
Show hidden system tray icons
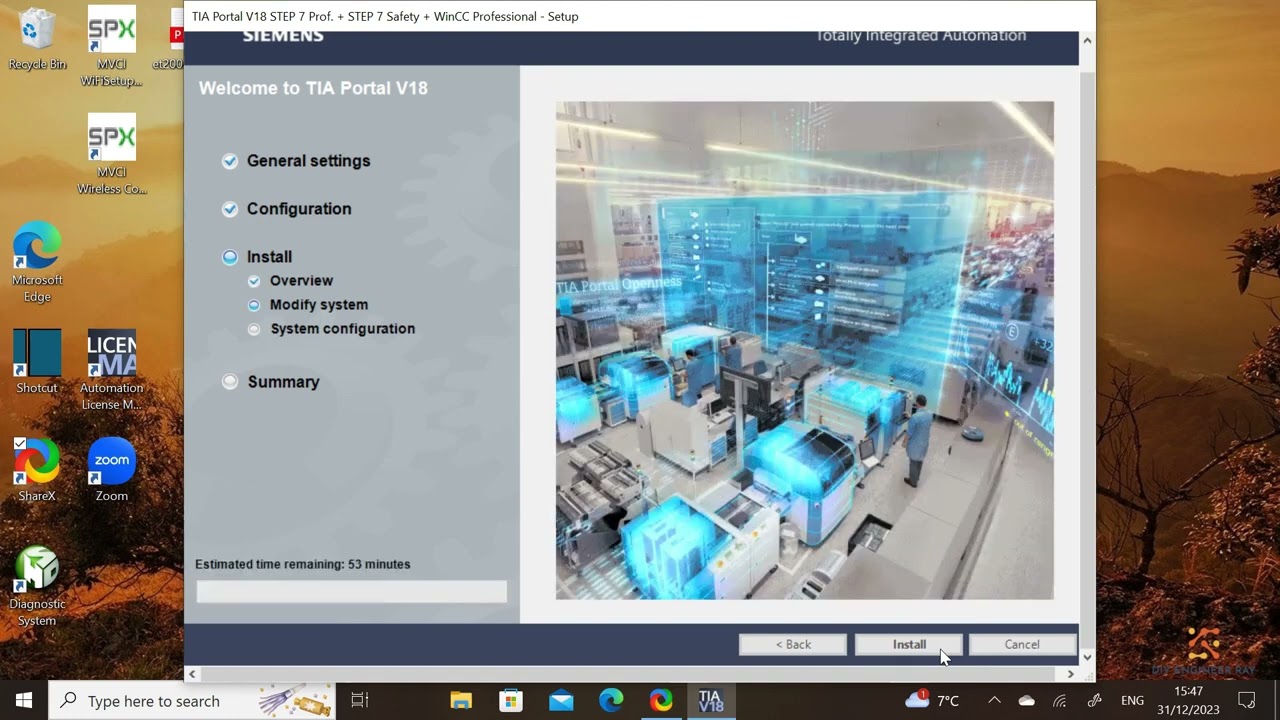(x=994, y=701)
